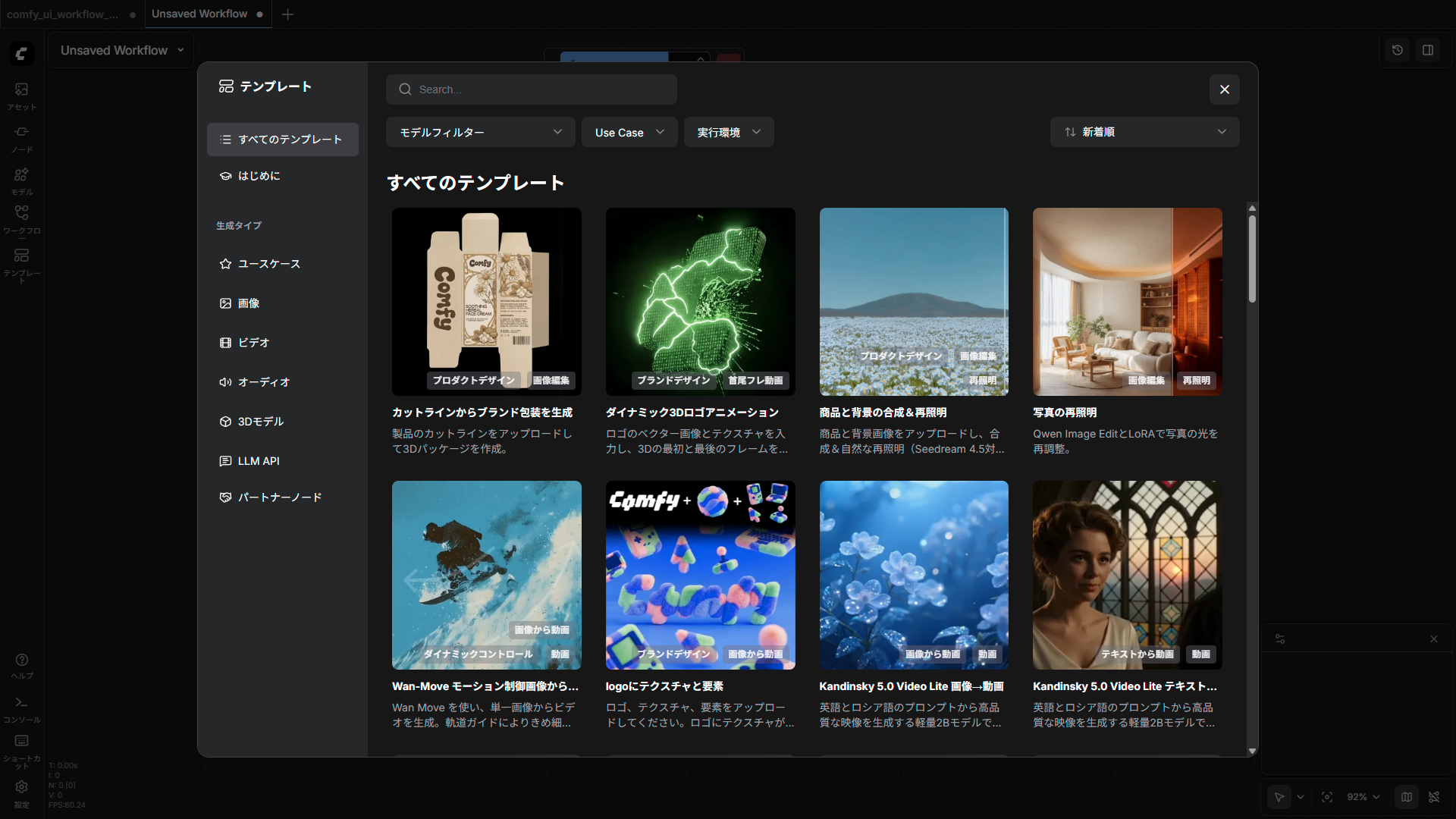This screenshot has height=819, width=1456.
Task: Open the Use Case dropdown
Action: coord(629,132)
